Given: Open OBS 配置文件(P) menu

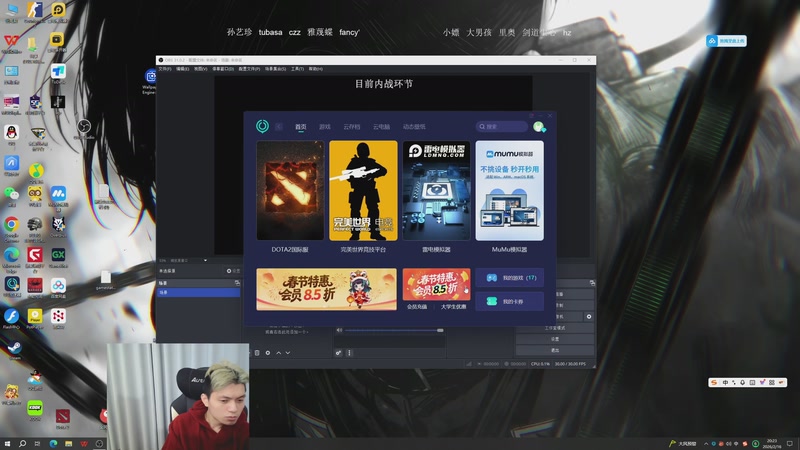Looking at the screenshot, I should (249, 69).
